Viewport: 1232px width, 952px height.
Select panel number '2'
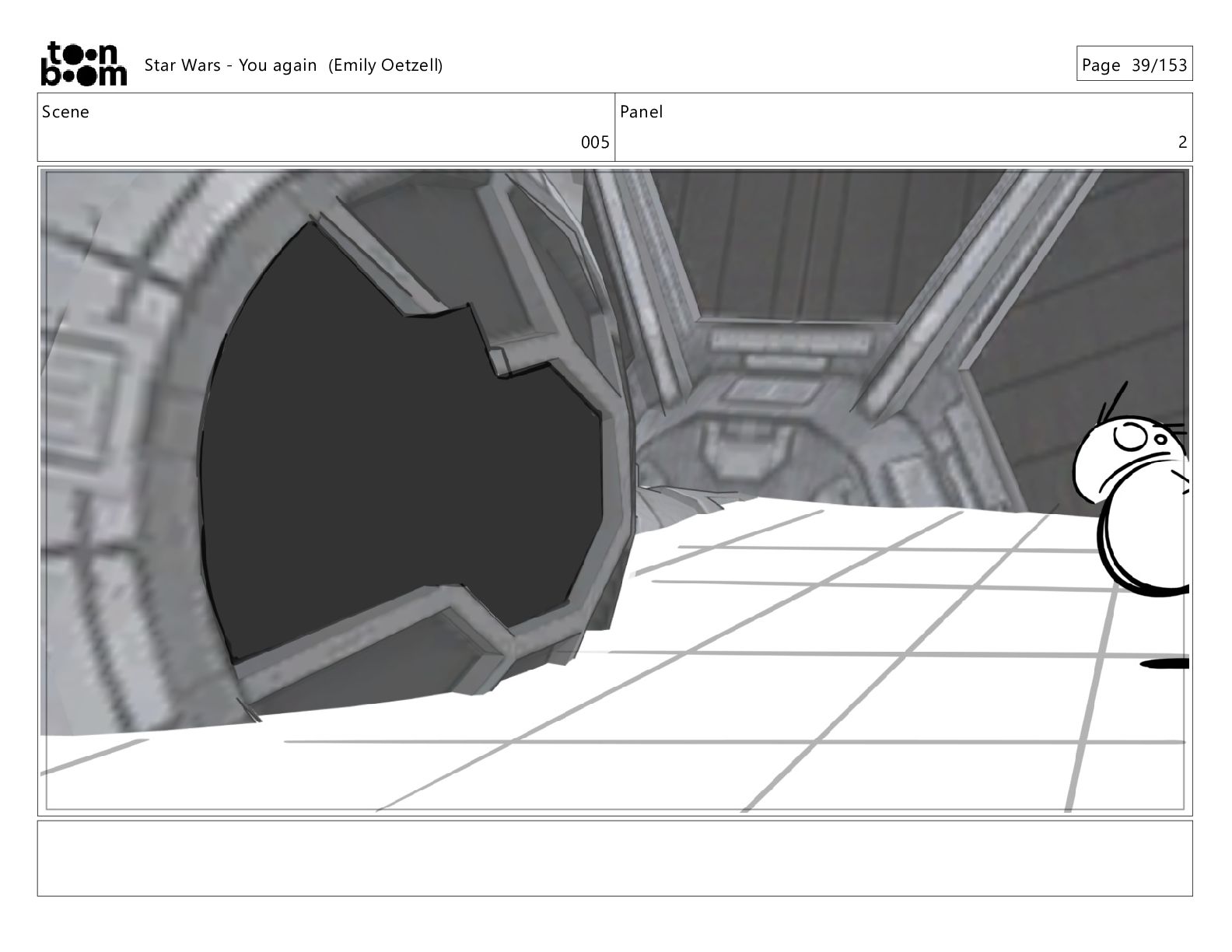click(1182, 142)
